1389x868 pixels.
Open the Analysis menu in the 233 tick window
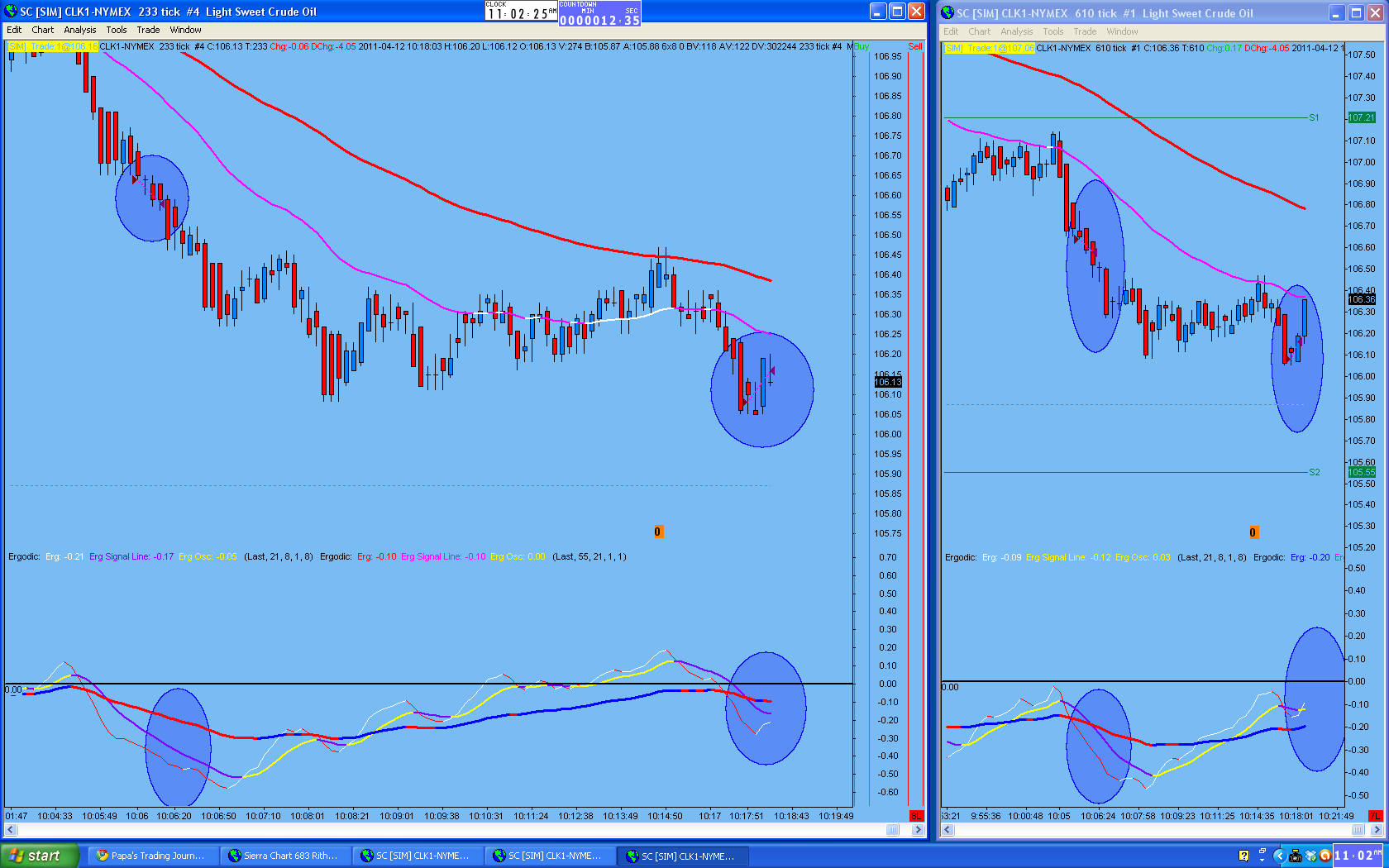[x=80, y=30]
